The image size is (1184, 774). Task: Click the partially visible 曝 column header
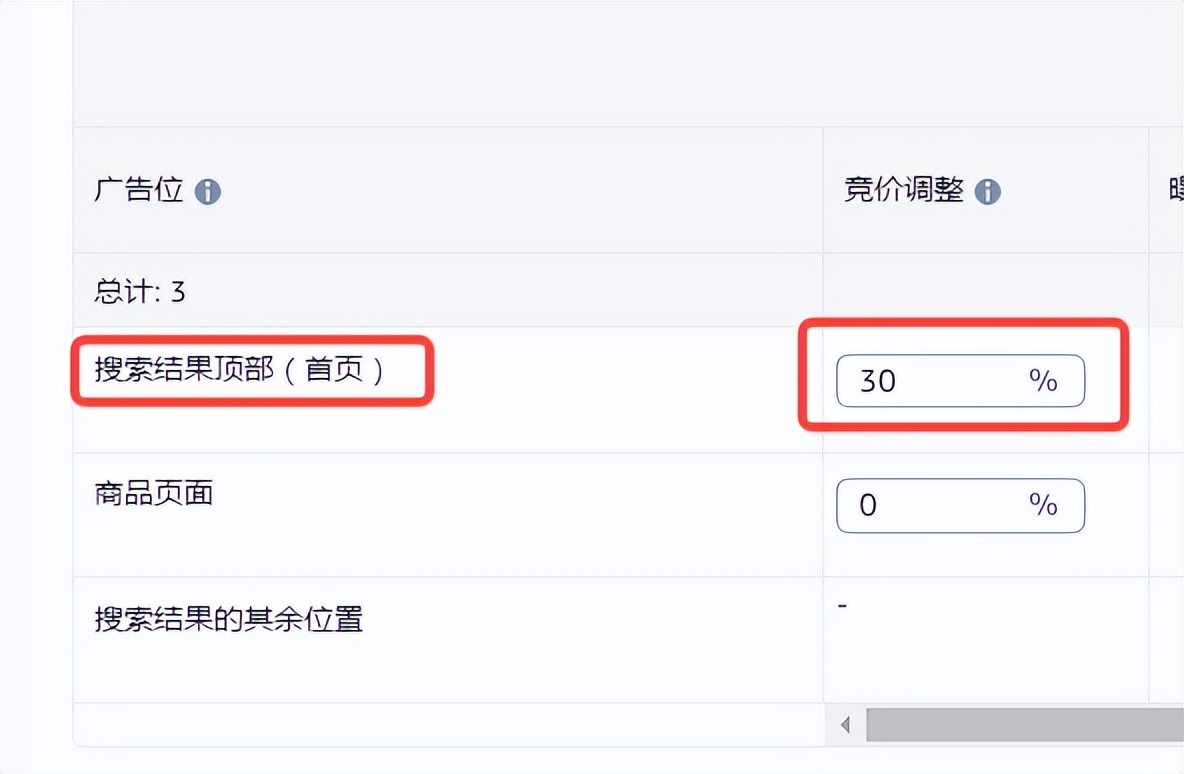click(x=1176, y=190)
